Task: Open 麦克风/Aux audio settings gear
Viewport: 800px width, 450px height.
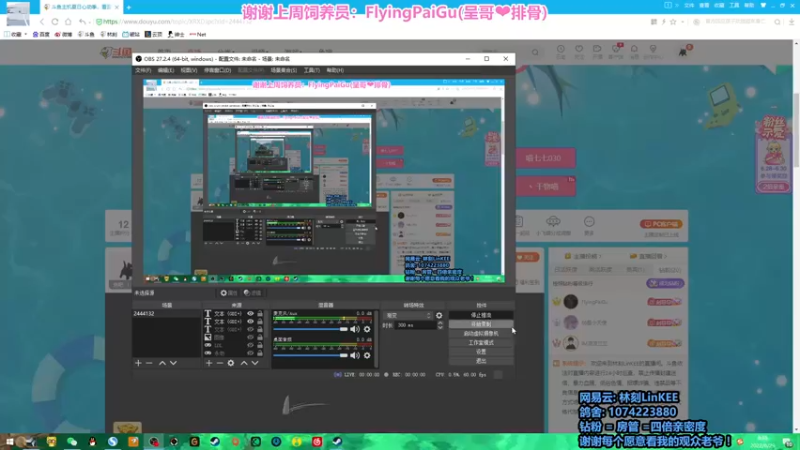Action: (367, 329)
